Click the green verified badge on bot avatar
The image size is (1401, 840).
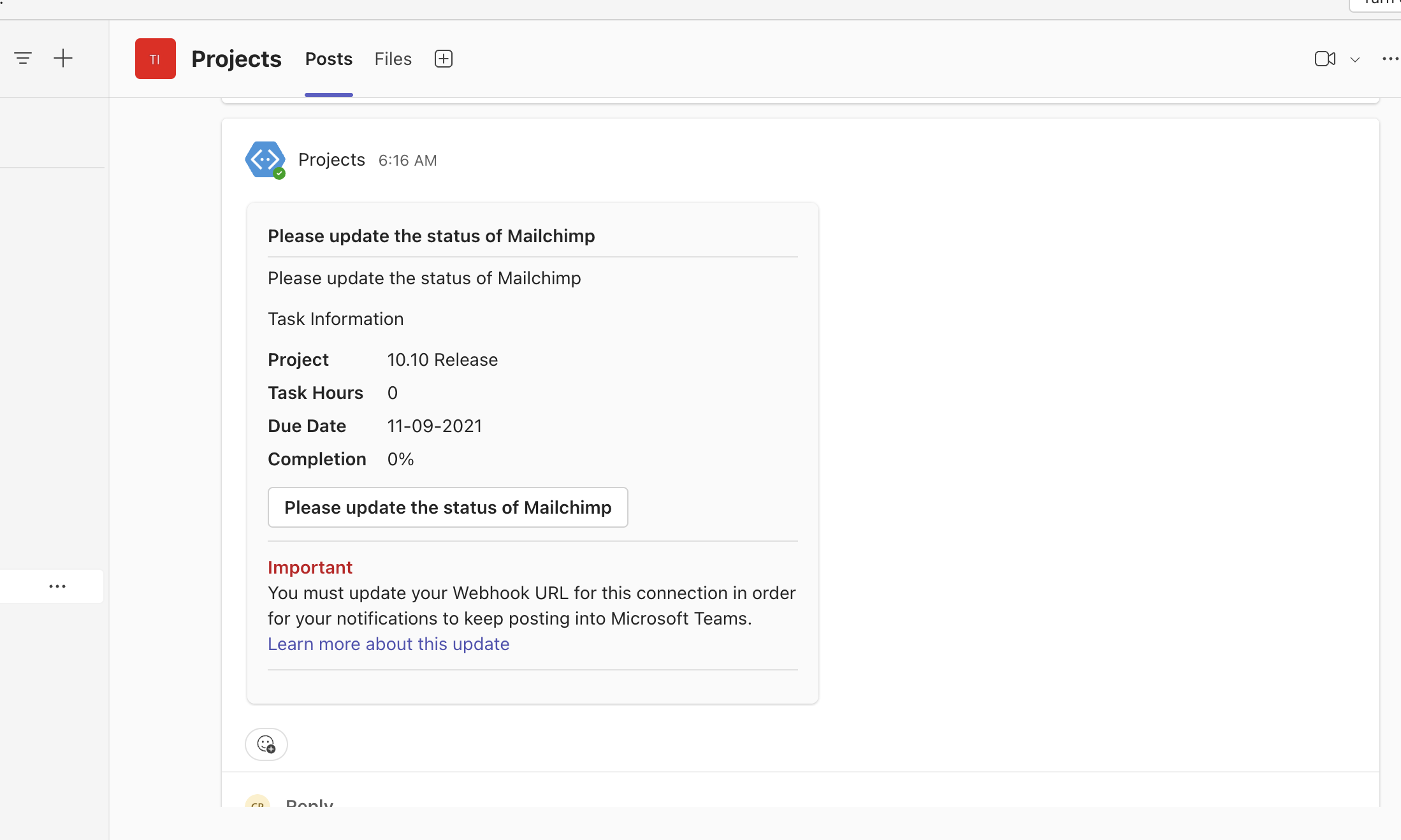pos(279,172)
